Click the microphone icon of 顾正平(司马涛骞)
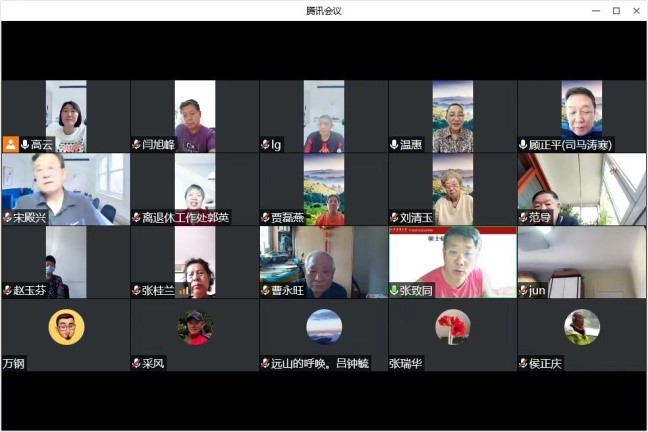Screen dimensions: 648x432 [523, 144]
